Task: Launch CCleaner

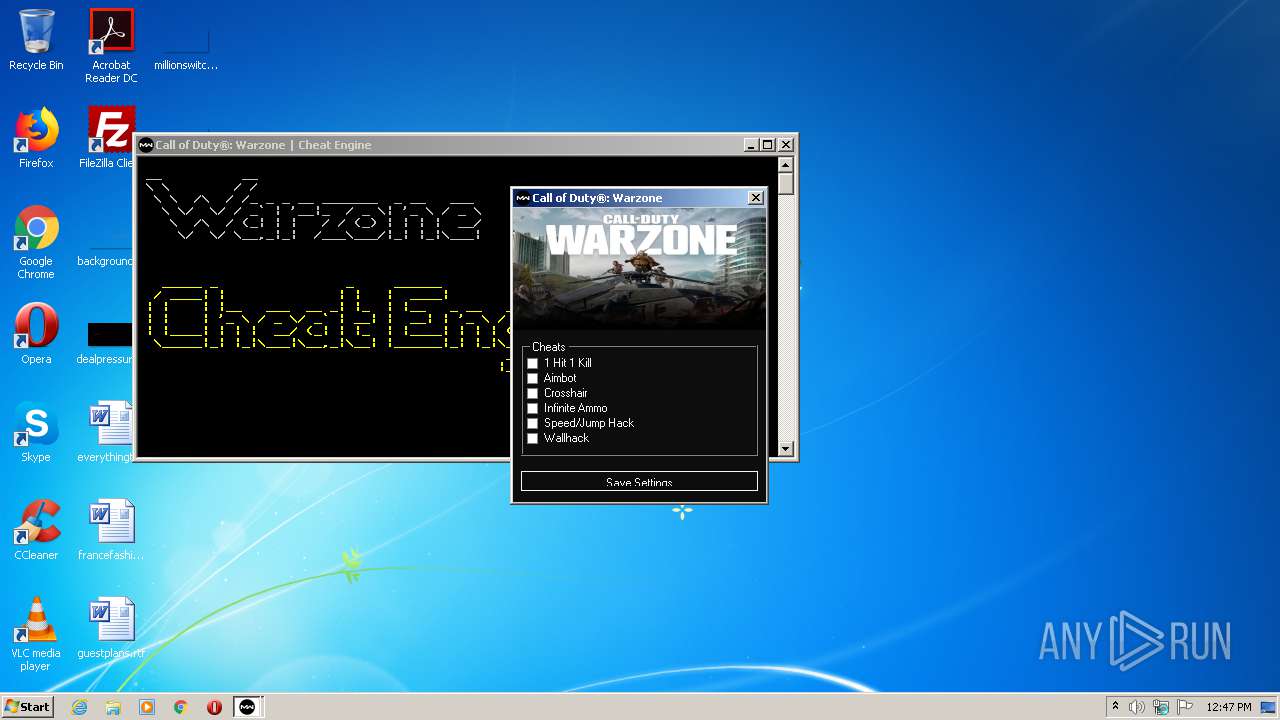Action: pyautogui.click(x=36, y=520)
